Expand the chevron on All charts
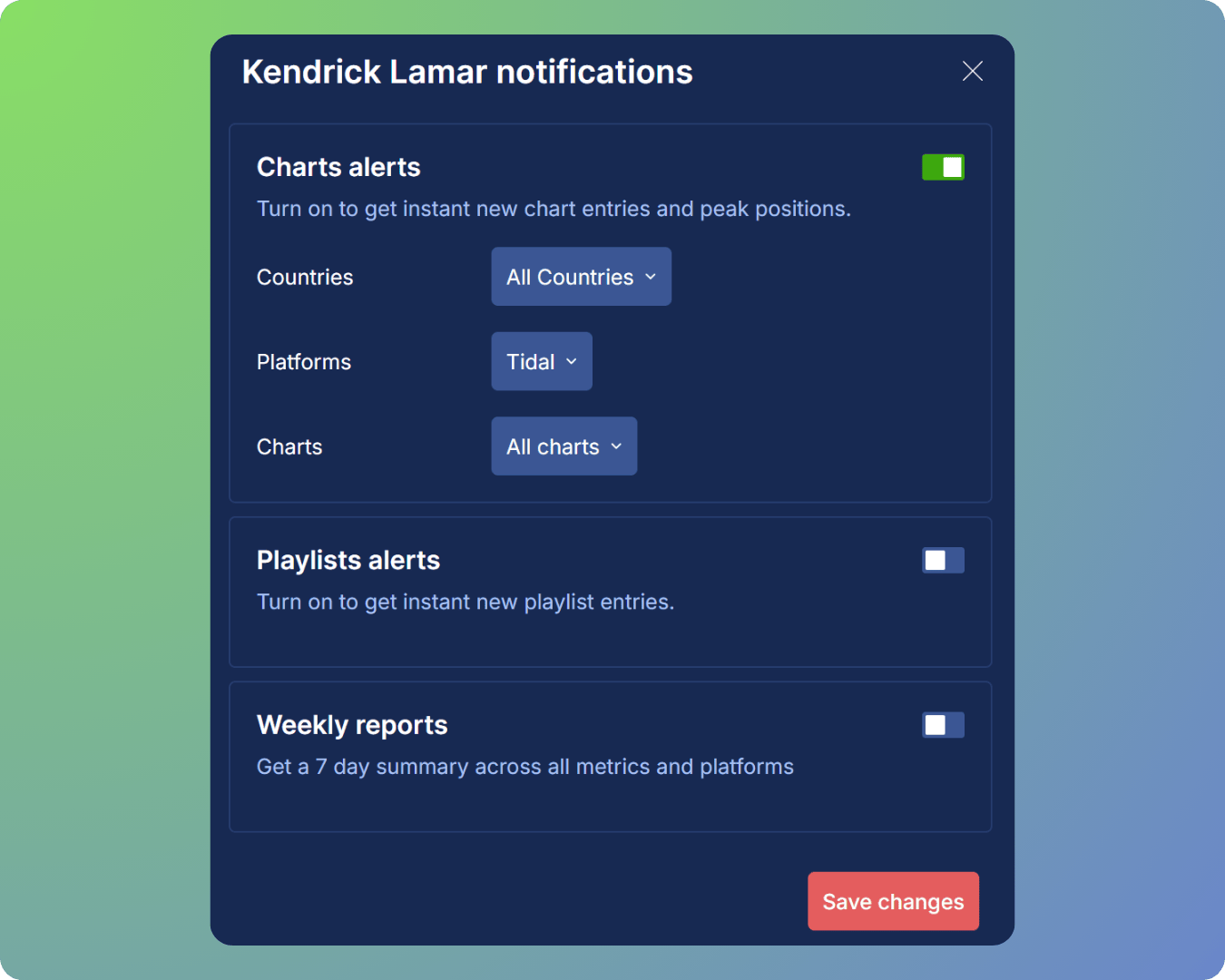 point(615,446)
